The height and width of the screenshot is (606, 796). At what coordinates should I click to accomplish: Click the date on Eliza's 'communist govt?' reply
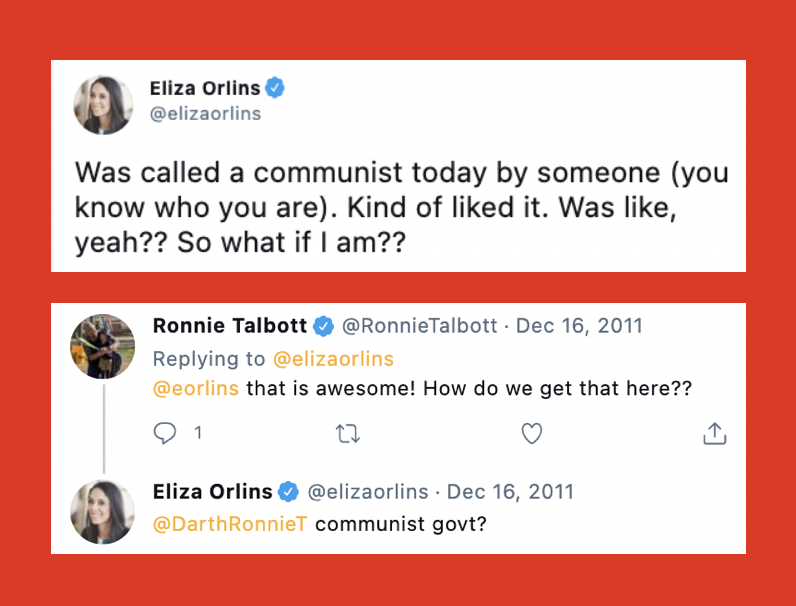coord(510,492)
